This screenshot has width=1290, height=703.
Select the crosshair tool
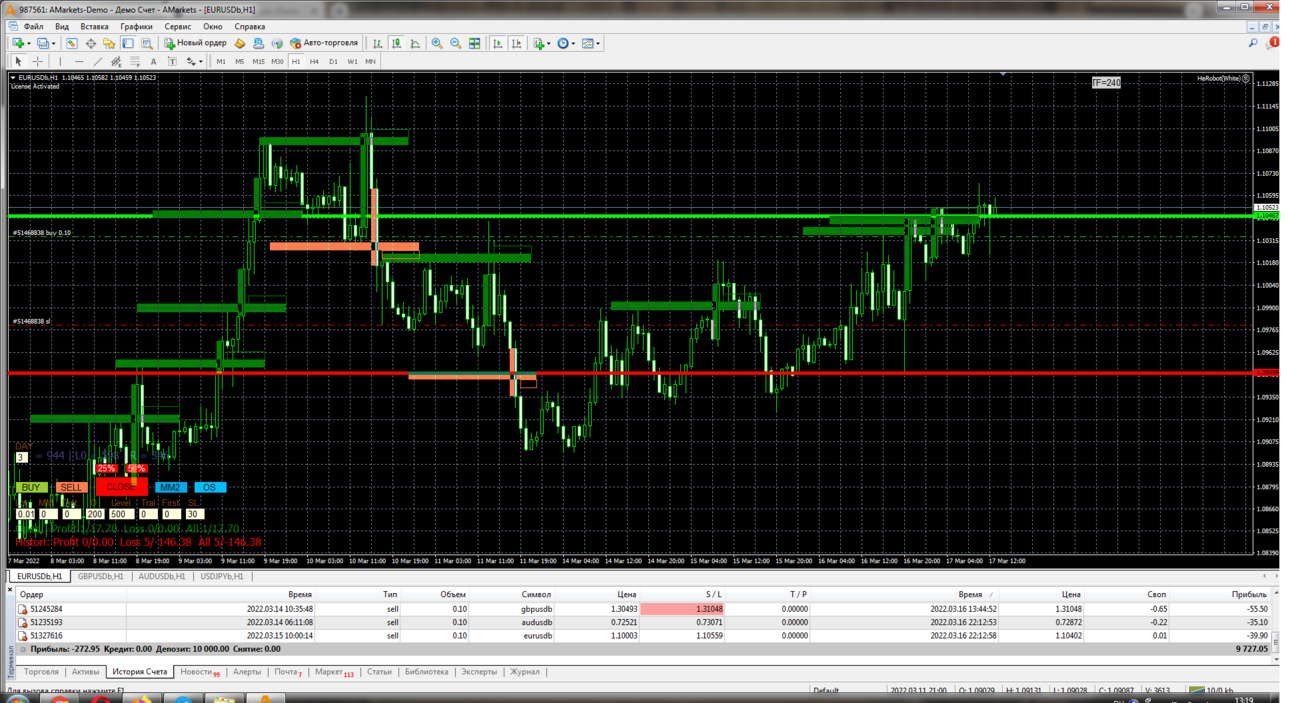pyautogui.click(x=38, y=62)
